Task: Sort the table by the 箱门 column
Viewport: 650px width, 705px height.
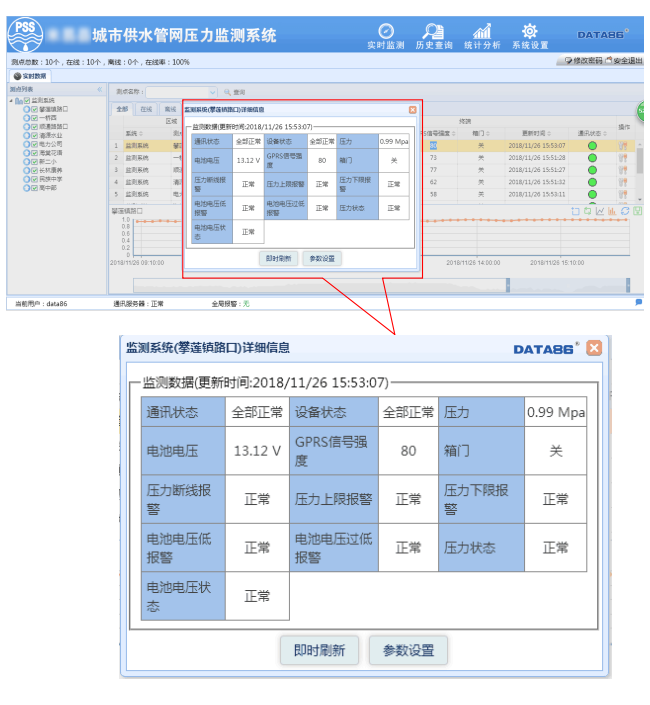Action: click(x=481, y=134)
